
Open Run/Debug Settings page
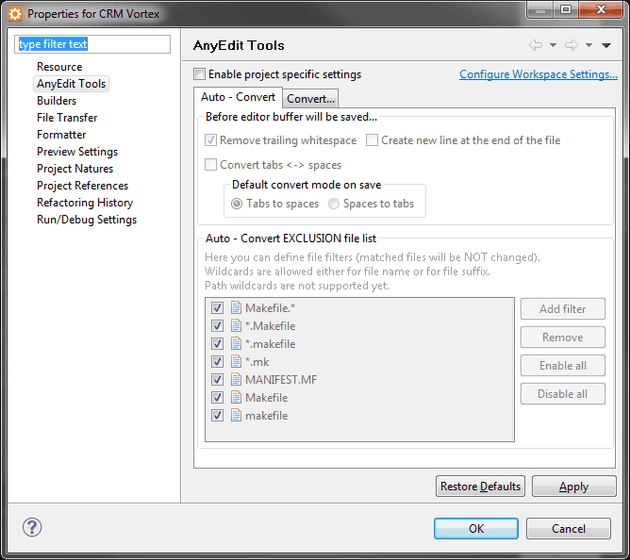(x=87, y=220)
